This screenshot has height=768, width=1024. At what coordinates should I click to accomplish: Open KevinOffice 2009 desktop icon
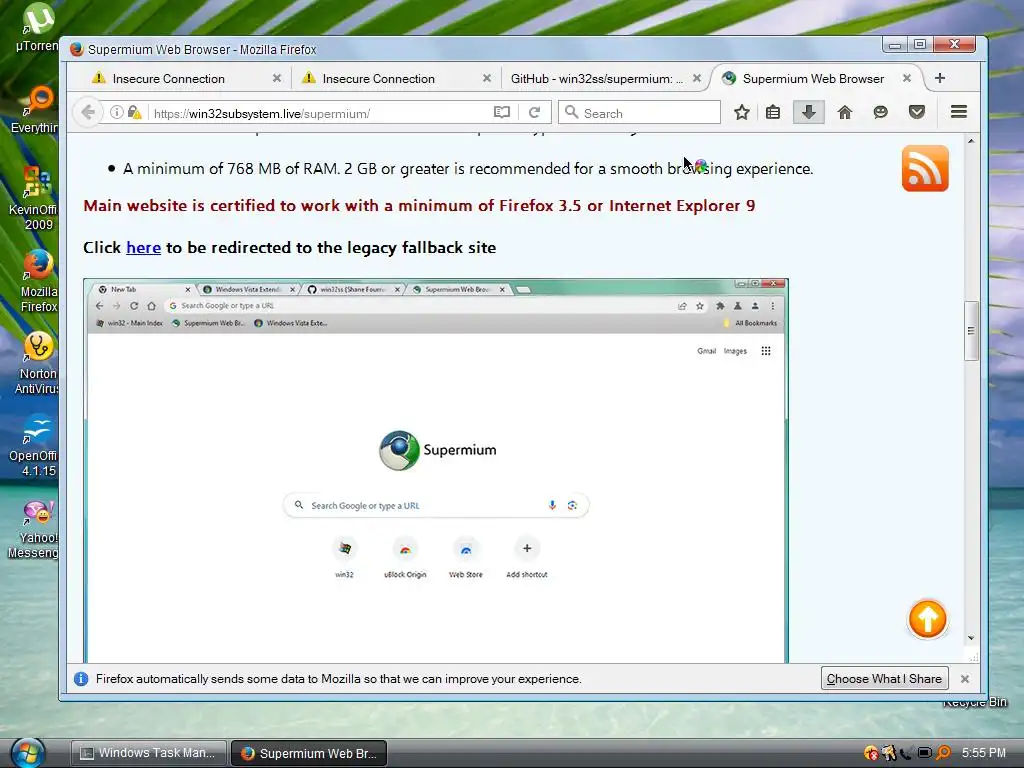pos(34,197)
